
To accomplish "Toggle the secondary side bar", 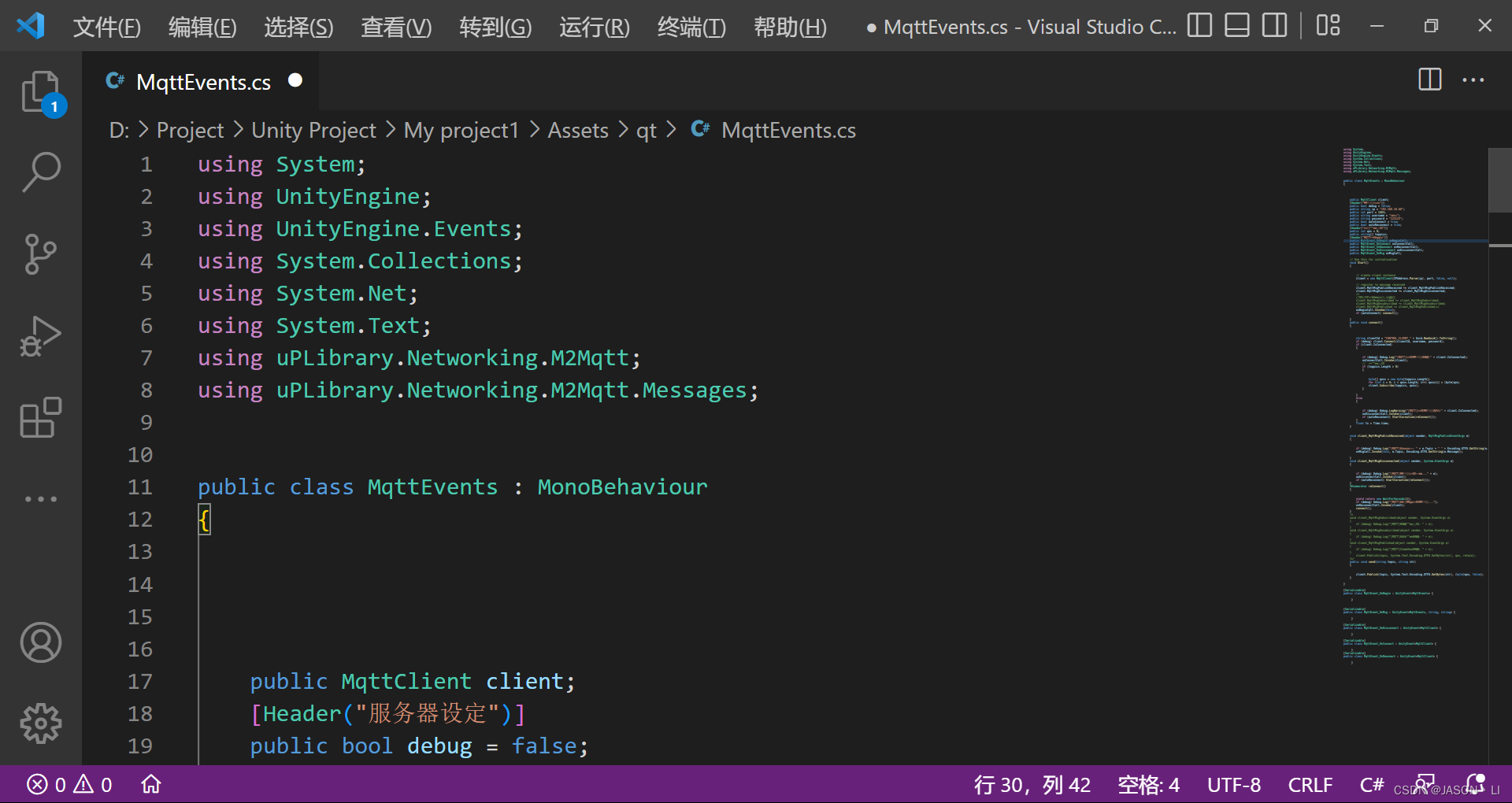I will coord(1273,25).
